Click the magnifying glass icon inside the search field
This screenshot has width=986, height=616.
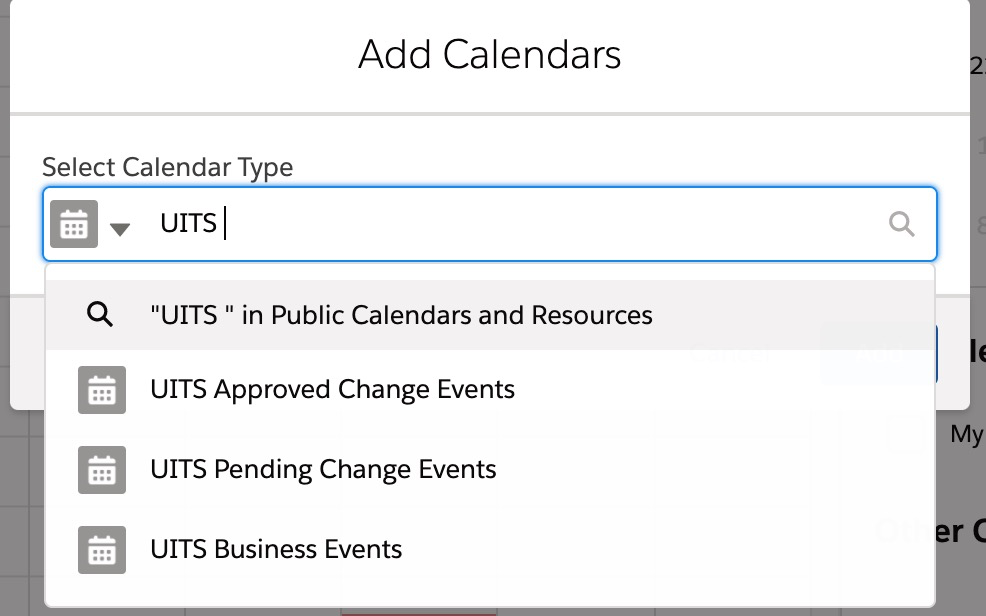[902, 223]
